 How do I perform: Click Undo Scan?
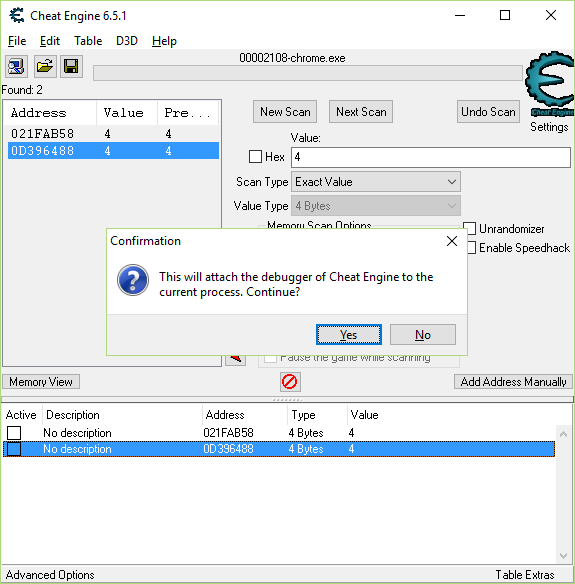tap(488, 112)
